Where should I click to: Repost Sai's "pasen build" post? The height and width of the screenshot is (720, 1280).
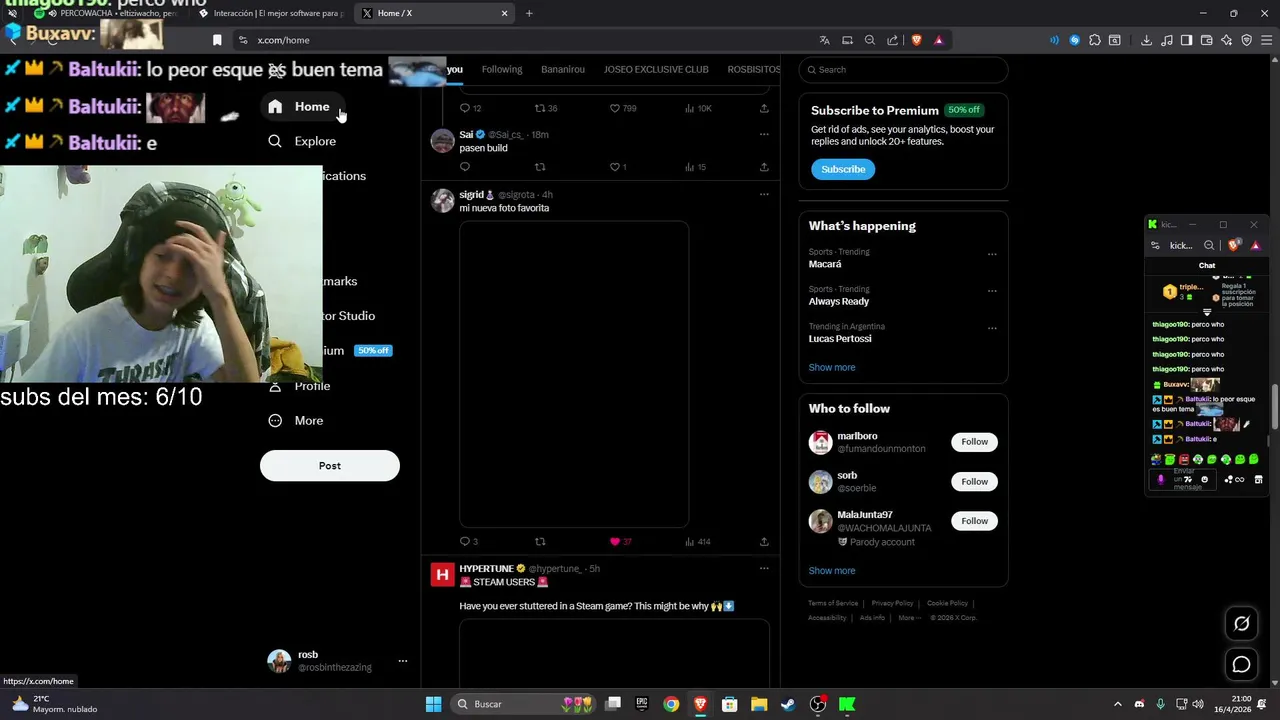point(540,167)
